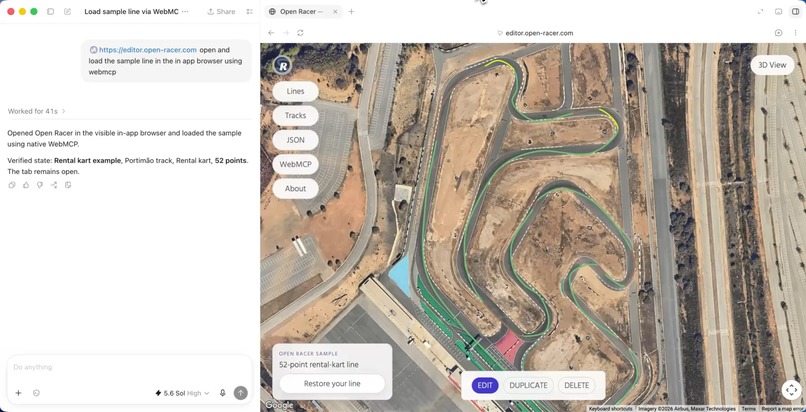The image size is (806, 412).
Task: Open the WebMCP menu
Action: click(296, 164)
